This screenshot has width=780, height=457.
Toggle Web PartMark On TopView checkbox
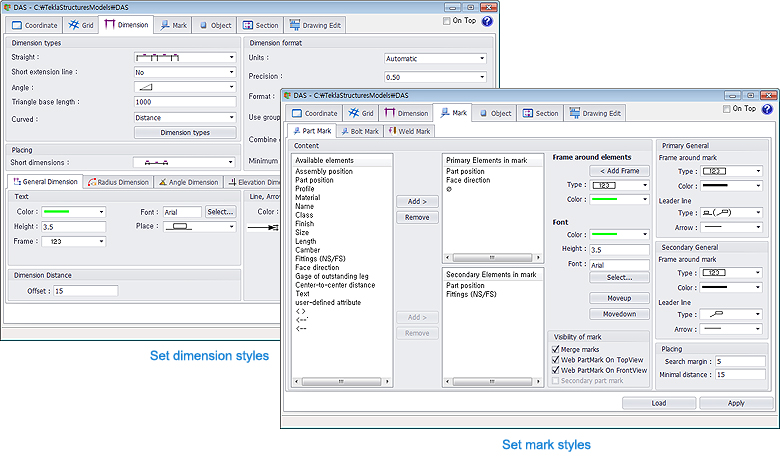click(x=557, y=359)
